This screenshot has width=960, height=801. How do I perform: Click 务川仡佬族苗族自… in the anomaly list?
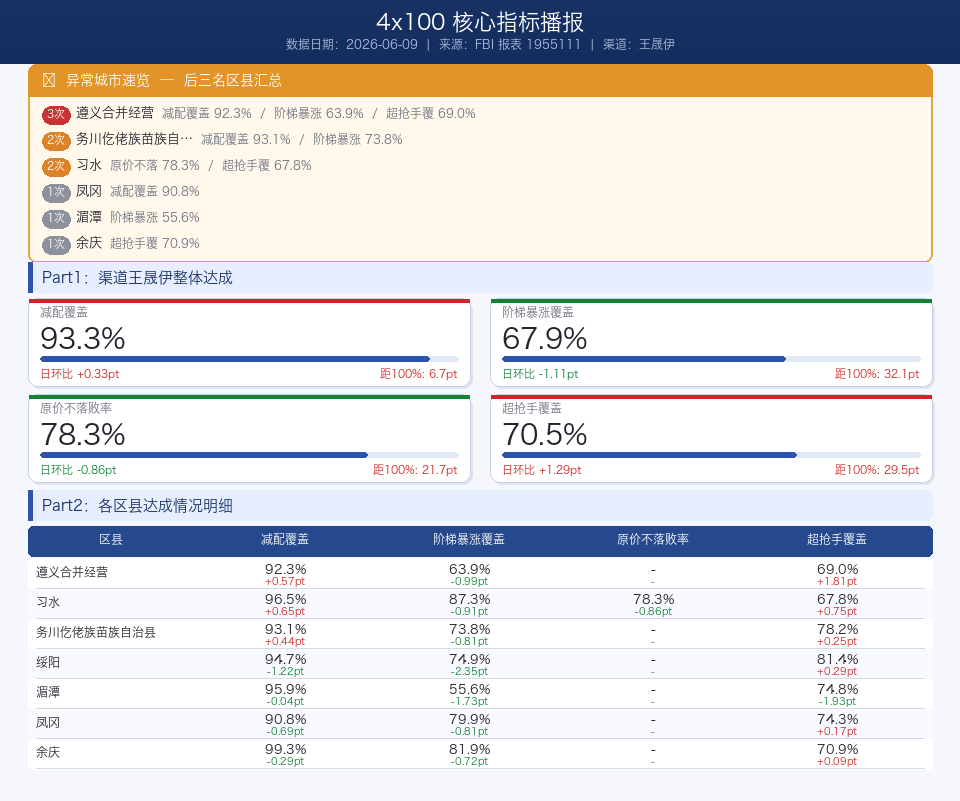pos(134,140)
